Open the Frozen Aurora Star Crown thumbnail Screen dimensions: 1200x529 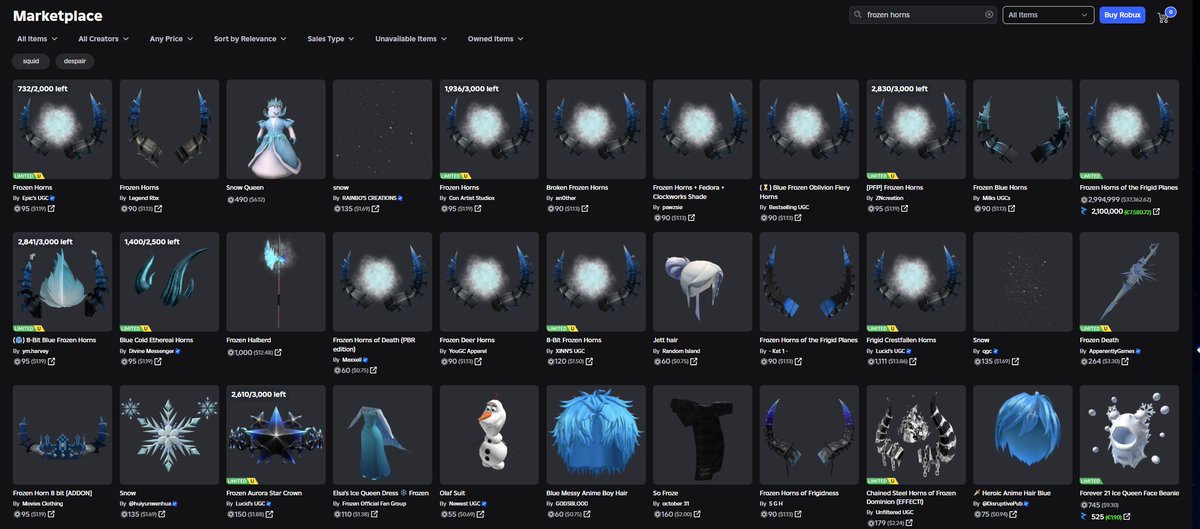(276, 434)
